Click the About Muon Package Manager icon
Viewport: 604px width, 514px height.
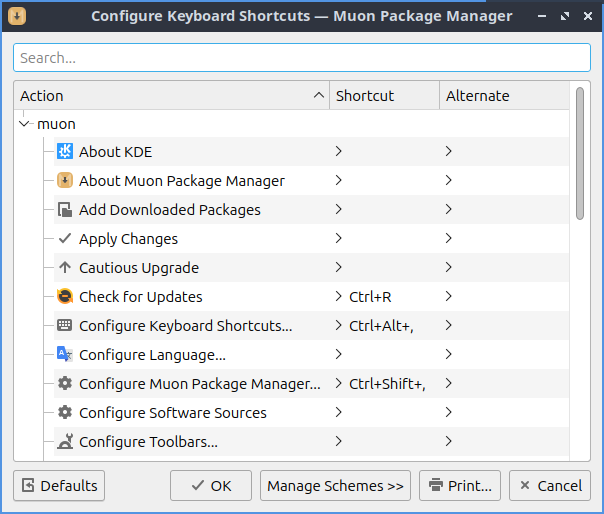point(65,181)
